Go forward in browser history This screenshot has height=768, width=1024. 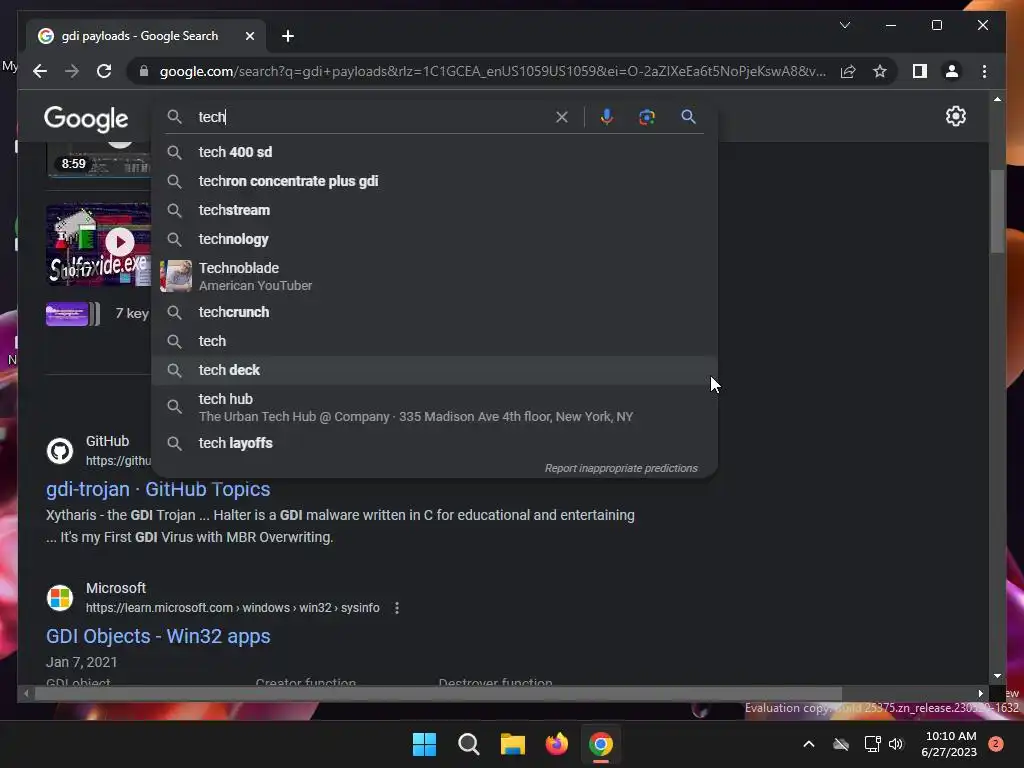pos(72,71)
